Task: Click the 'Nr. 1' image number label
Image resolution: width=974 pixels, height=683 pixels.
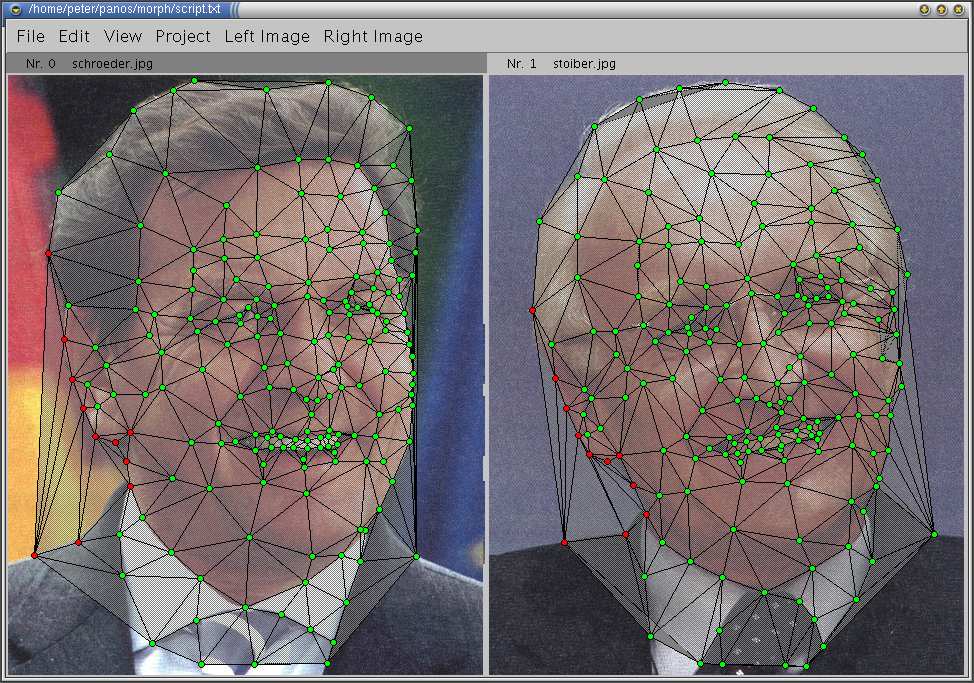Action: [521, 63]
